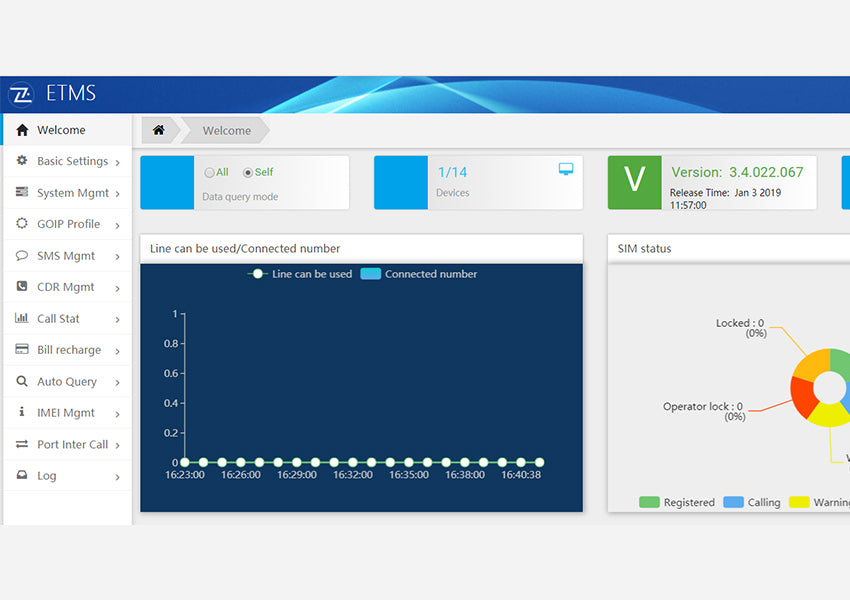Click the Welcome breadcrumb label

[227, 131]
